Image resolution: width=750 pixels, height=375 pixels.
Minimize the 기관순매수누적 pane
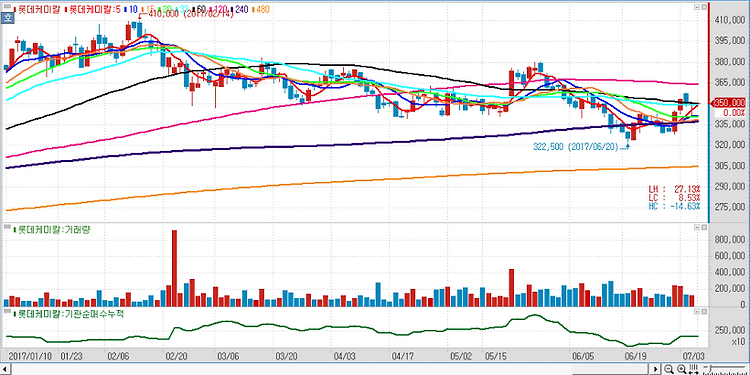697,313
